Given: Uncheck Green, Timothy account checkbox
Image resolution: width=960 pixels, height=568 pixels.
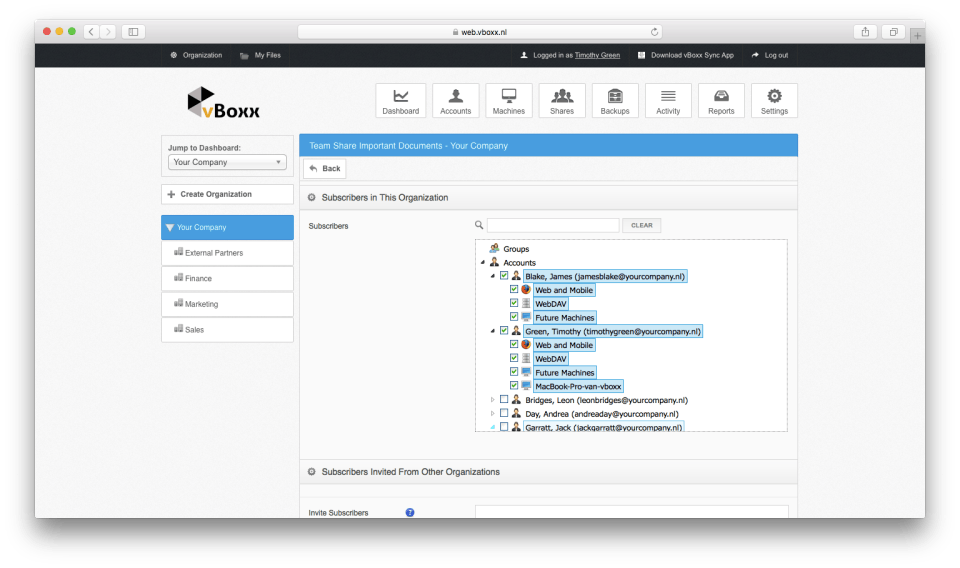Looking at the screenshot, I should pyautogui.click(x=504, y=331).
